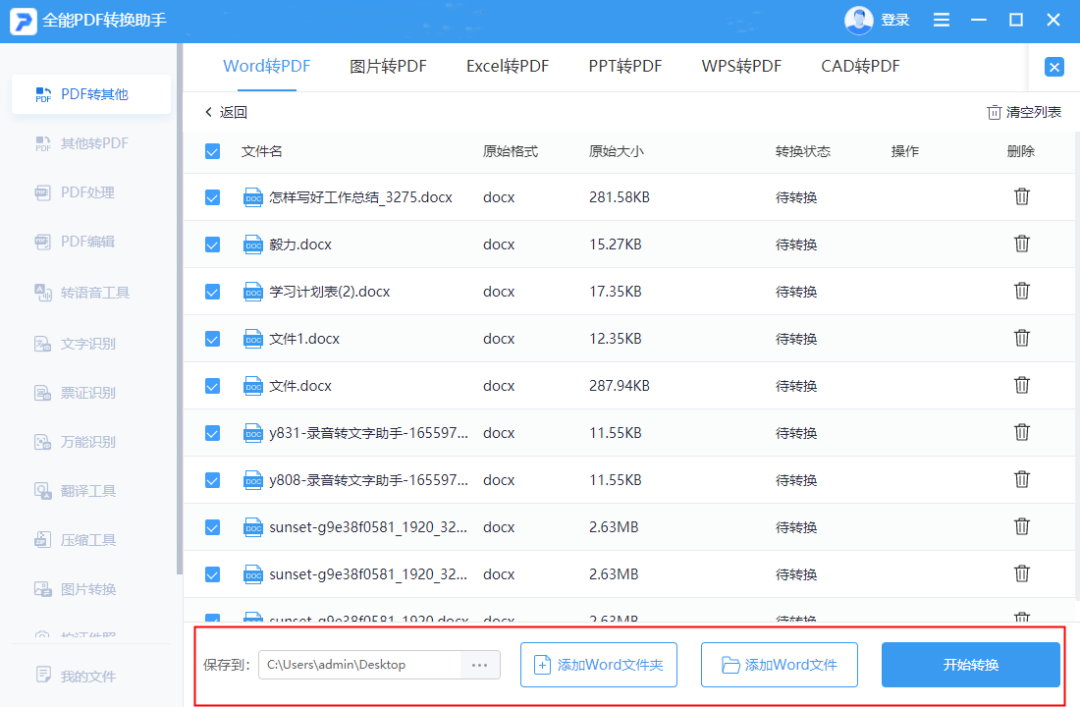
Task: Click 添加Word文件夹 button
Action: coord(599,665)
